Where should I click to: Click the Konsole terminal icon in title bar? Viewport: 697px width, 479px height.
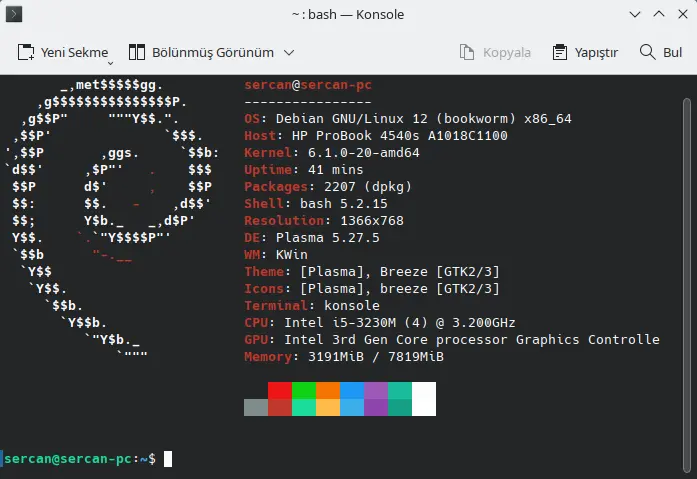(14, 14)
